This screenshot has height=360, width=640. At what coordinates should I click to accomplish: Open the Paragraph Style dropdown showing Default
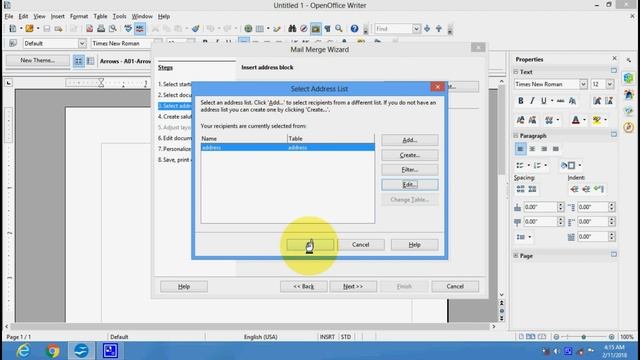coord(82,43)
